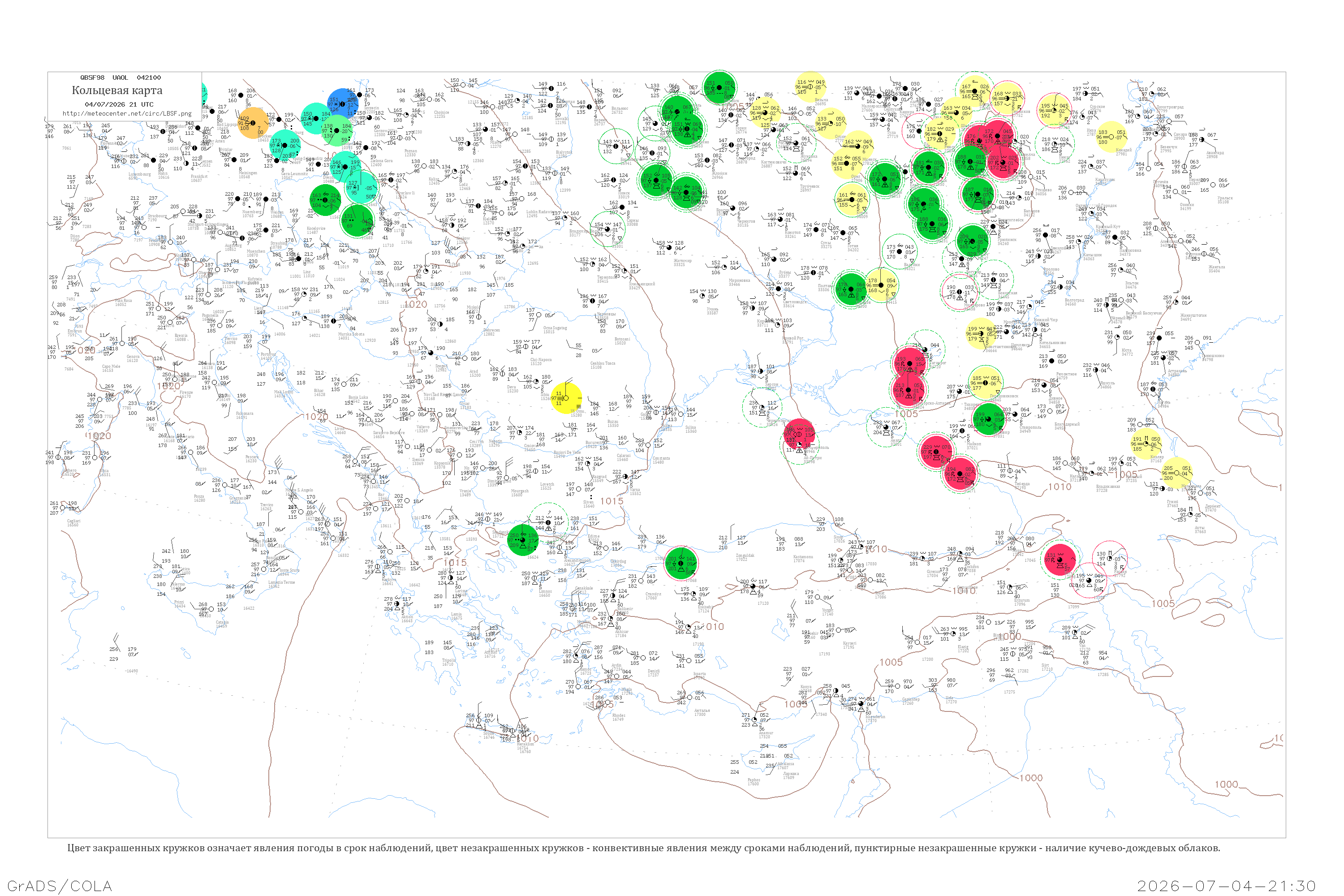Select the 'Frankfurt' station label
Image resolution: width=1344 pixels, height=896 pixels.
tap(199, 177)
